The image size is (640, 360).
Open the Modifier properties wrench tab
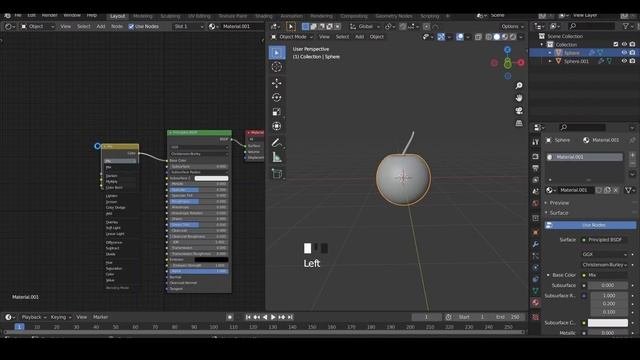click(536, 244)
